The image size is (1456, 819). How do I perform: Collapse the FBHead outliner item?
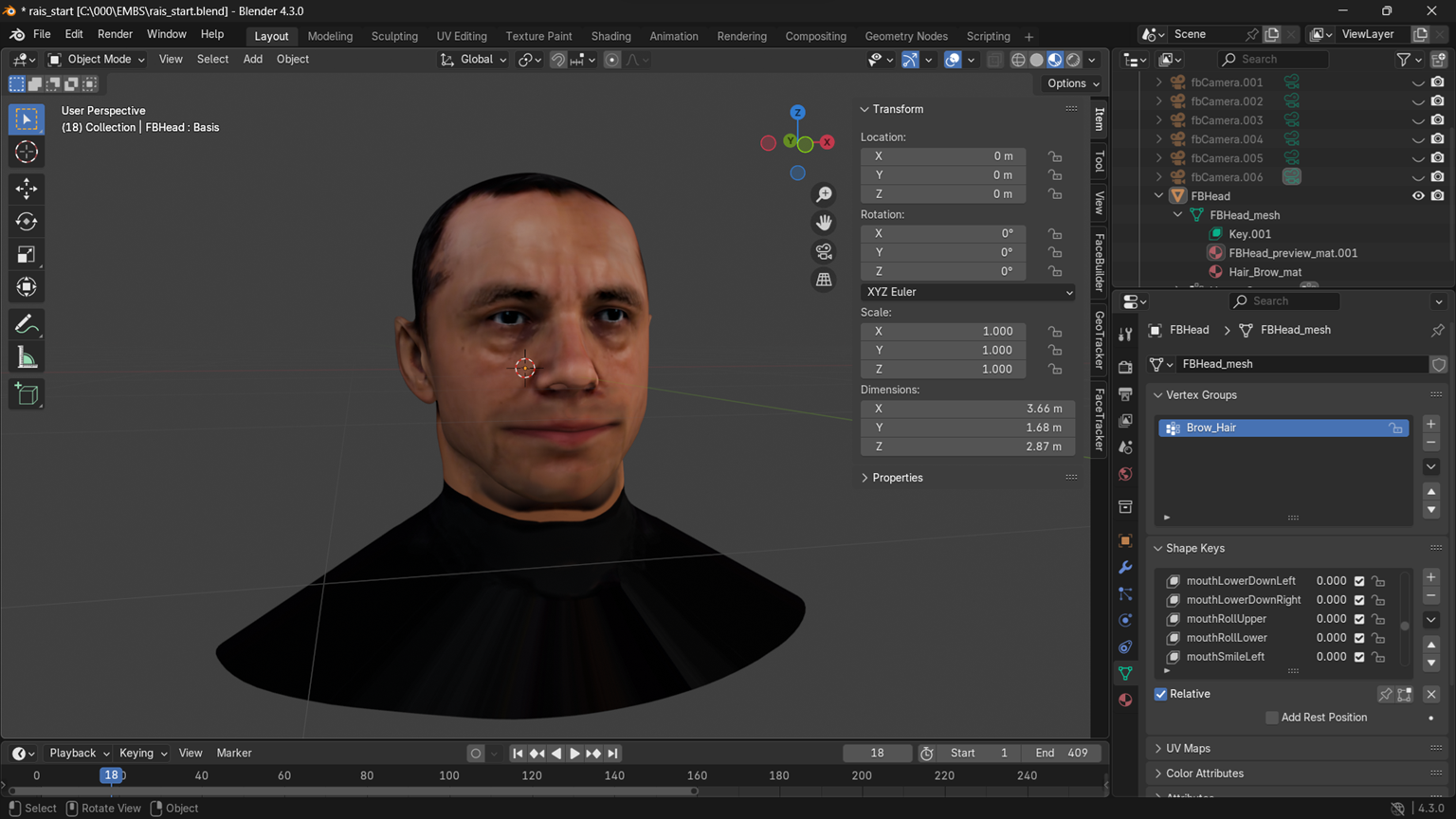[x=1158, y=196]
